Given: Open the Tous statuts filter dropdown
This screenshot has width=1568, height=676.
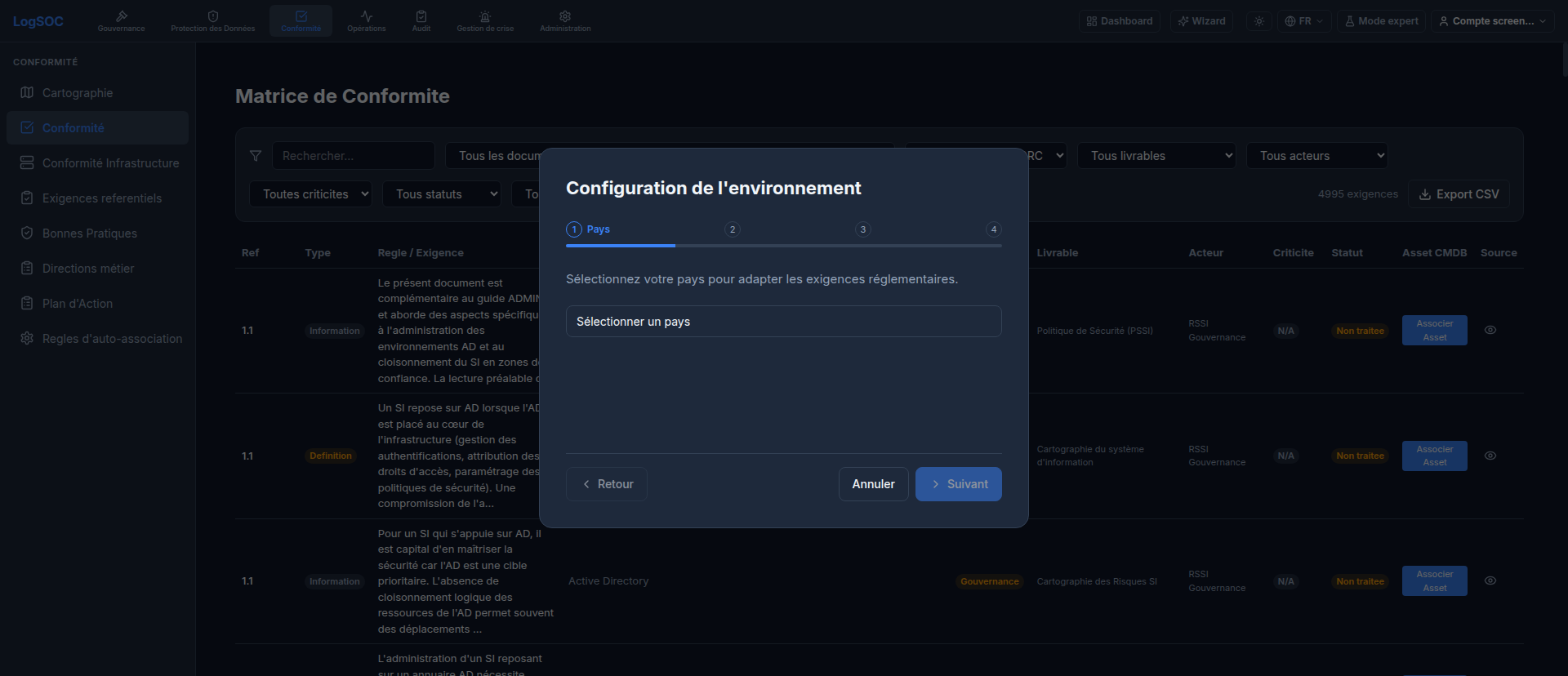Looking at the screenshot, I should click(x=442, y=194).
